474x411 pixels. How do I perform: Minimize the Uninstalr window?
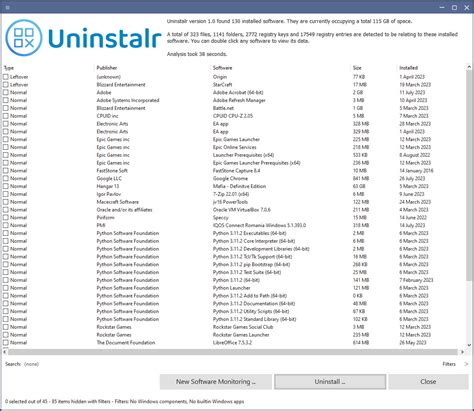click(x=442, y=7)
